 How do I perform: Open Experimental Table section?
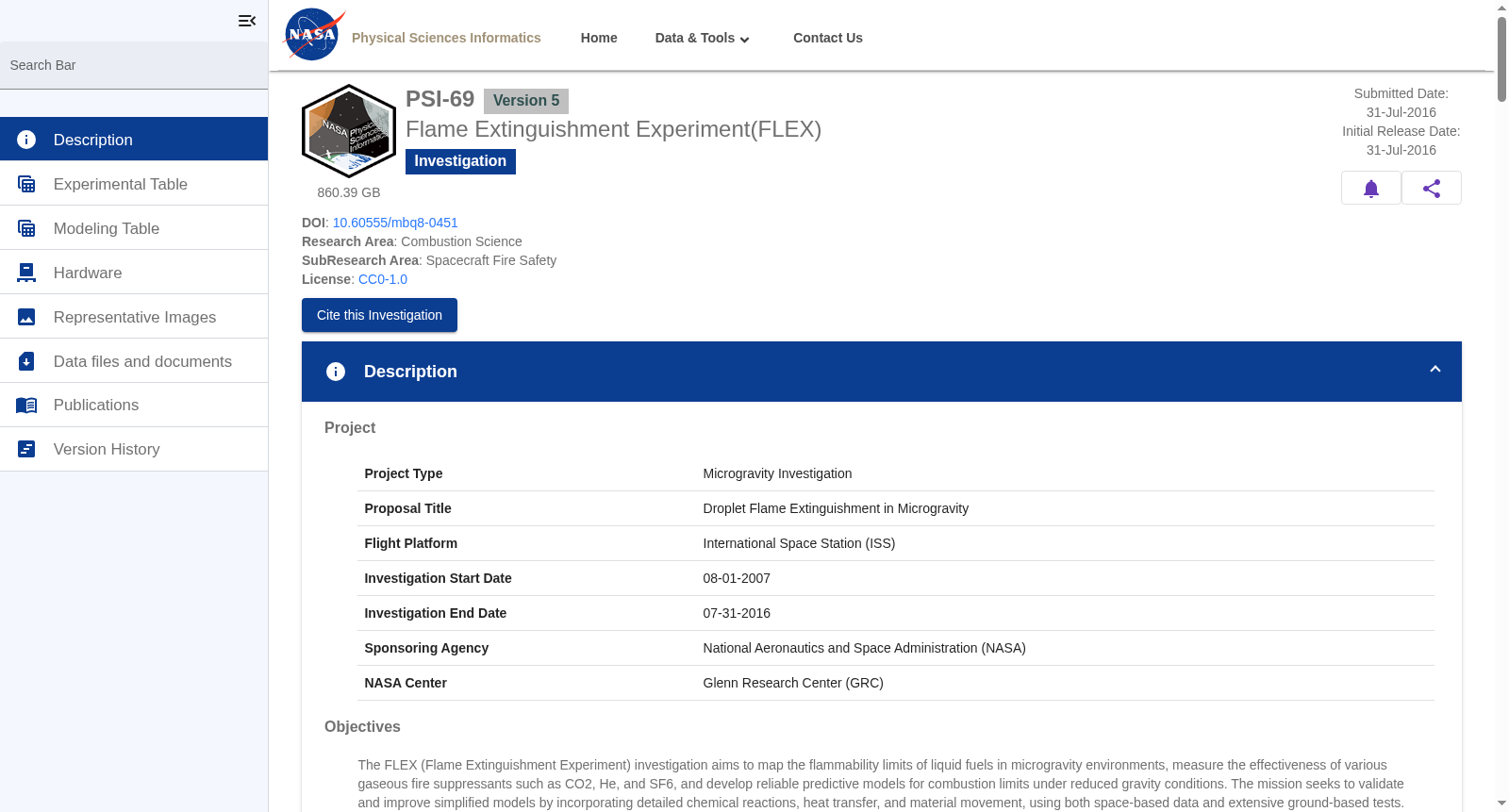[x=134, y=184]
